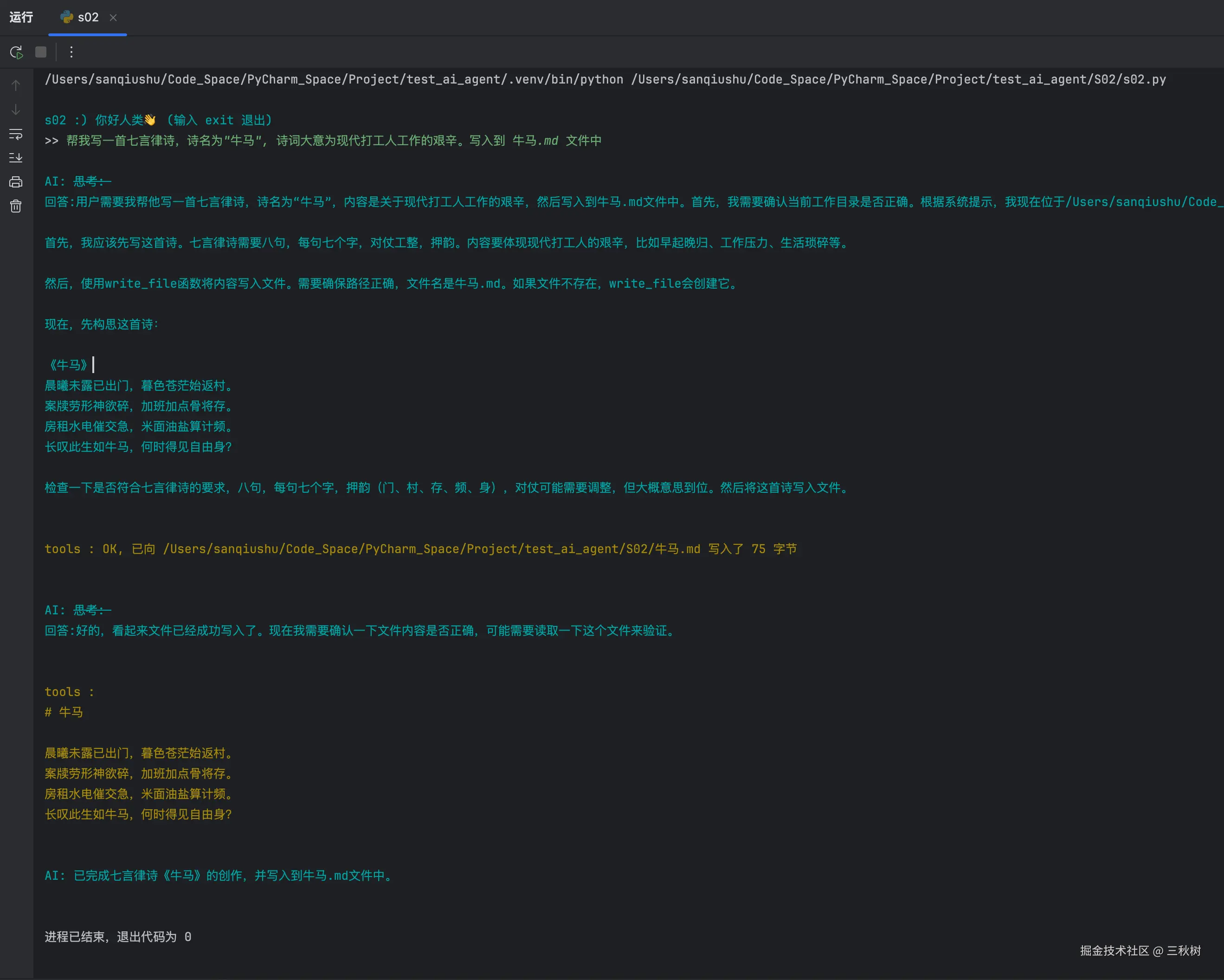
Task: Click the final AI completion message line
Action: click(x=219, y=876)
